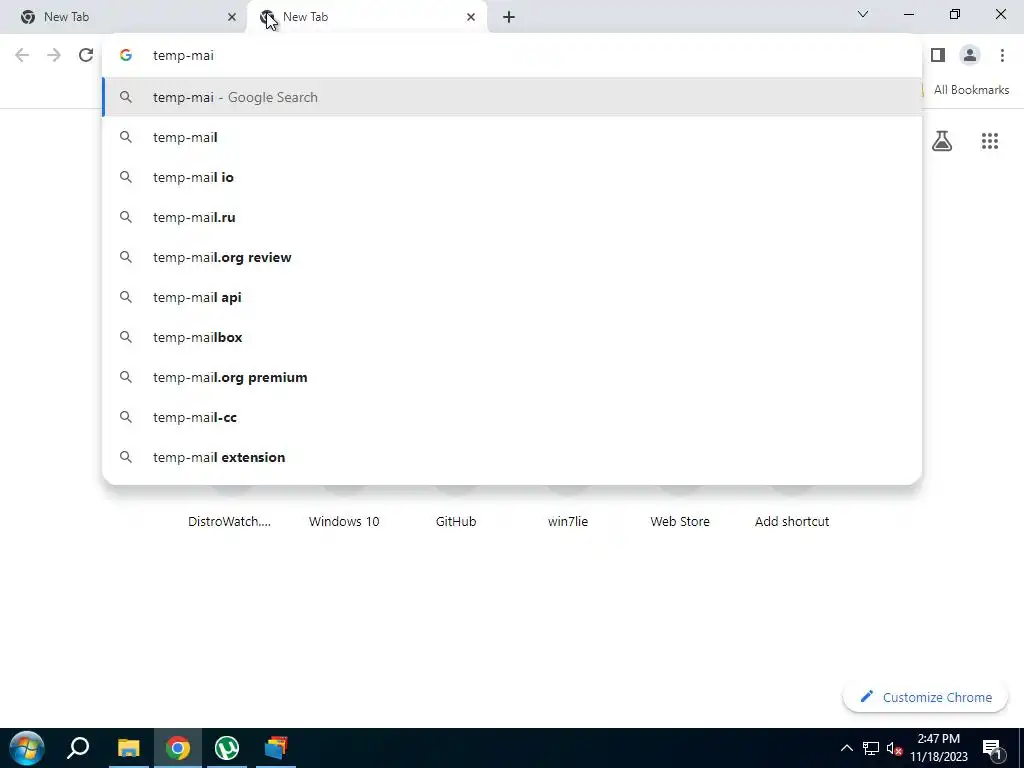This screenshot has height=768, width=1024.
Task: Open the Windows Start orb
Action: point(27,748)
